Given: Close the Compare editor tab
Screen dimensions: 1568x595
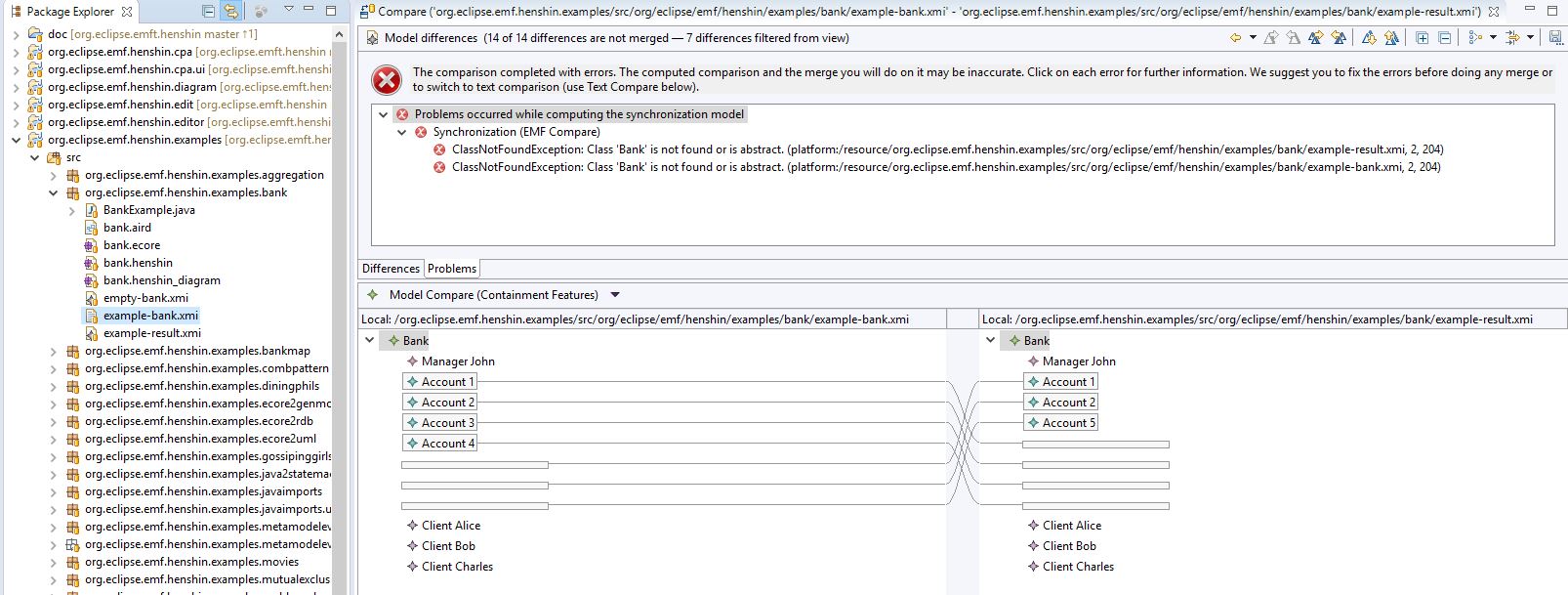Looking at the screenshot, I should point(1494,12).
